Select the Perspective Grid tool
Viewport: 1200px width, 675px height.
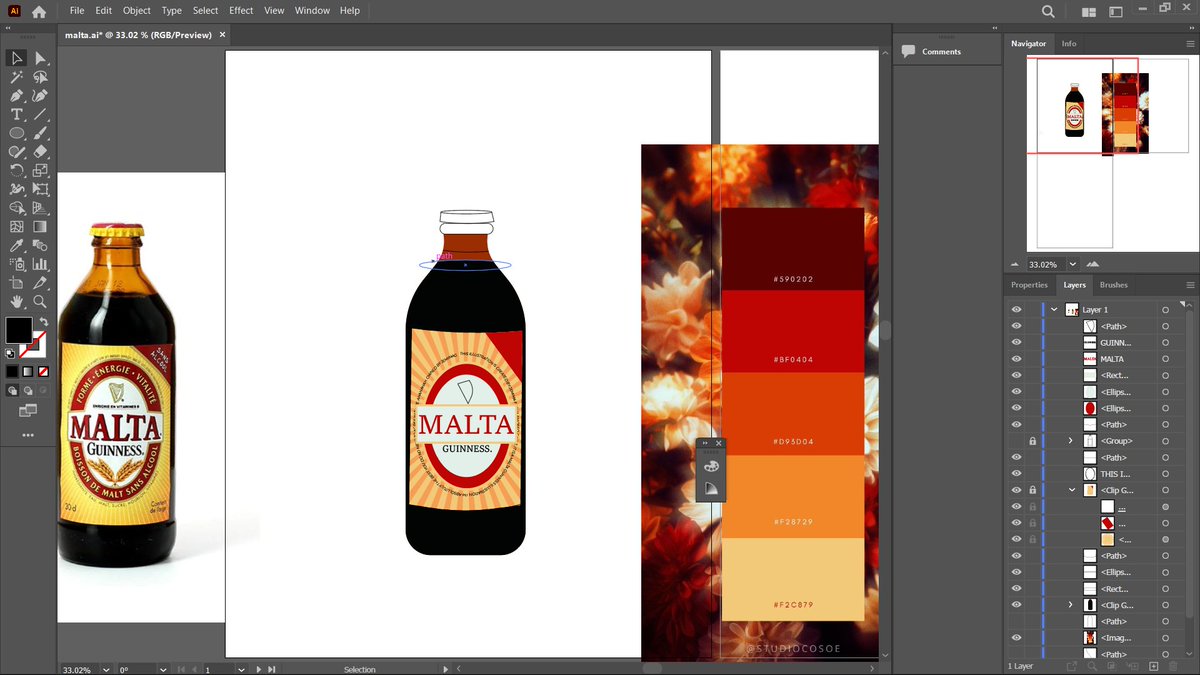(x=40, y=208)
